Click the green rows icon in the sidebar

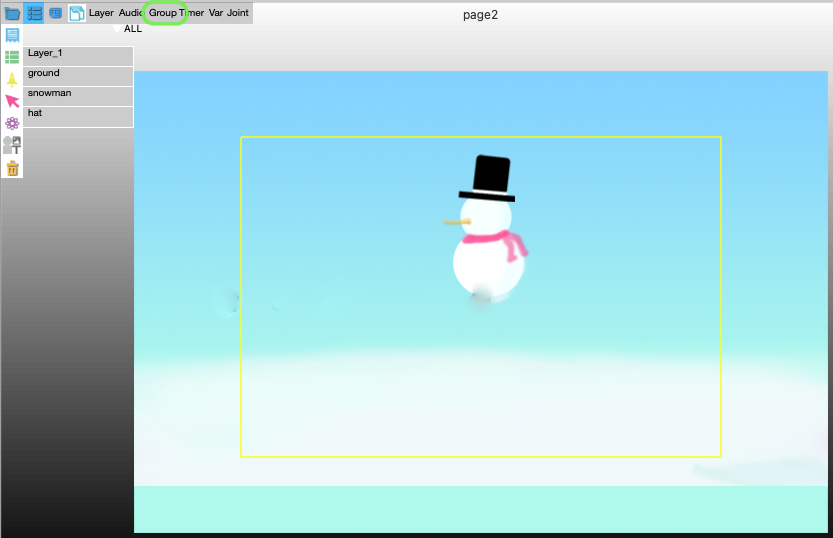click(x=12, y=57)
